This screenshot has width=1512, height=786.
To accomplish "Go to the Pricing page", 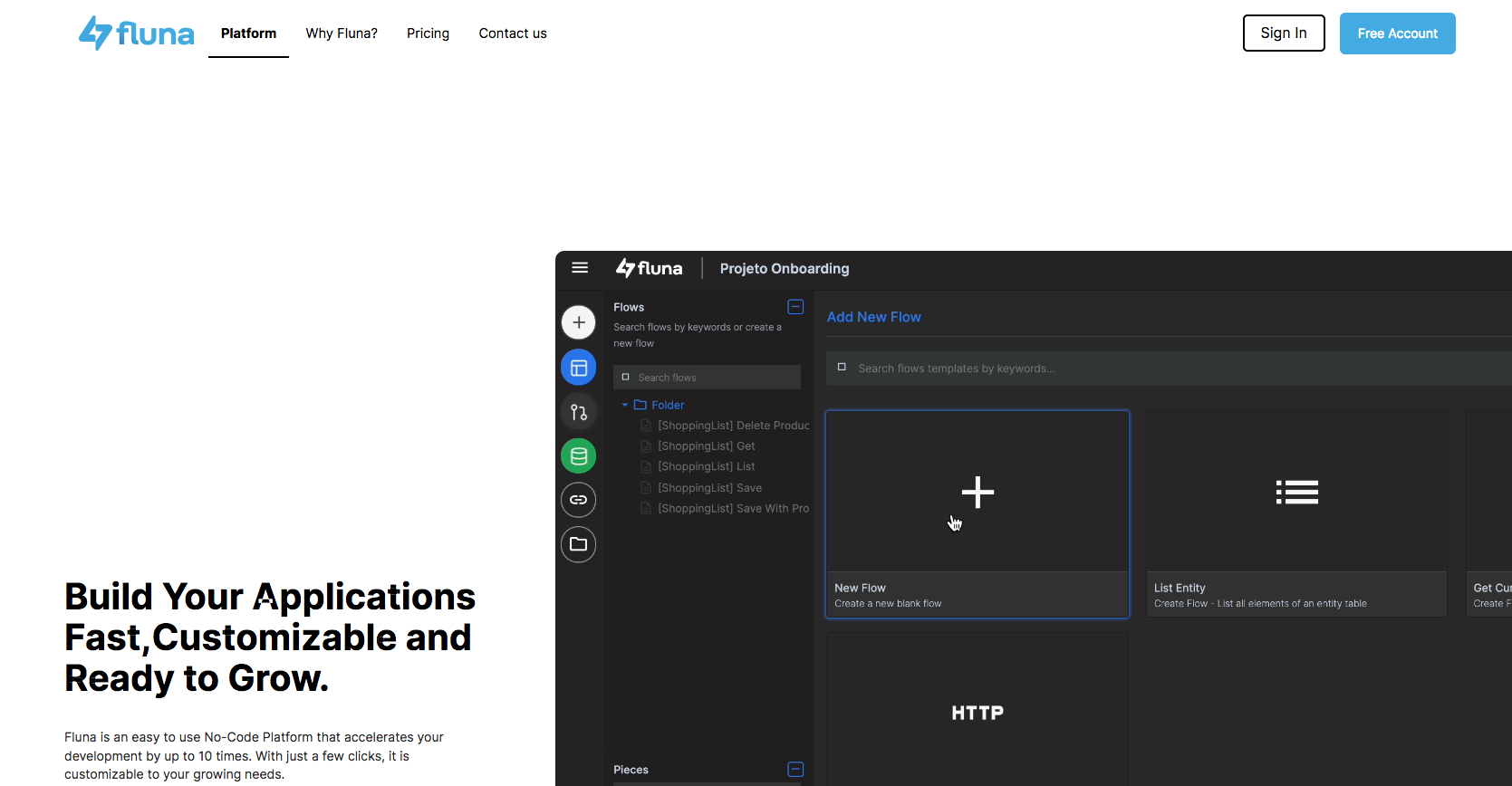I will click(x=428, y=34).
